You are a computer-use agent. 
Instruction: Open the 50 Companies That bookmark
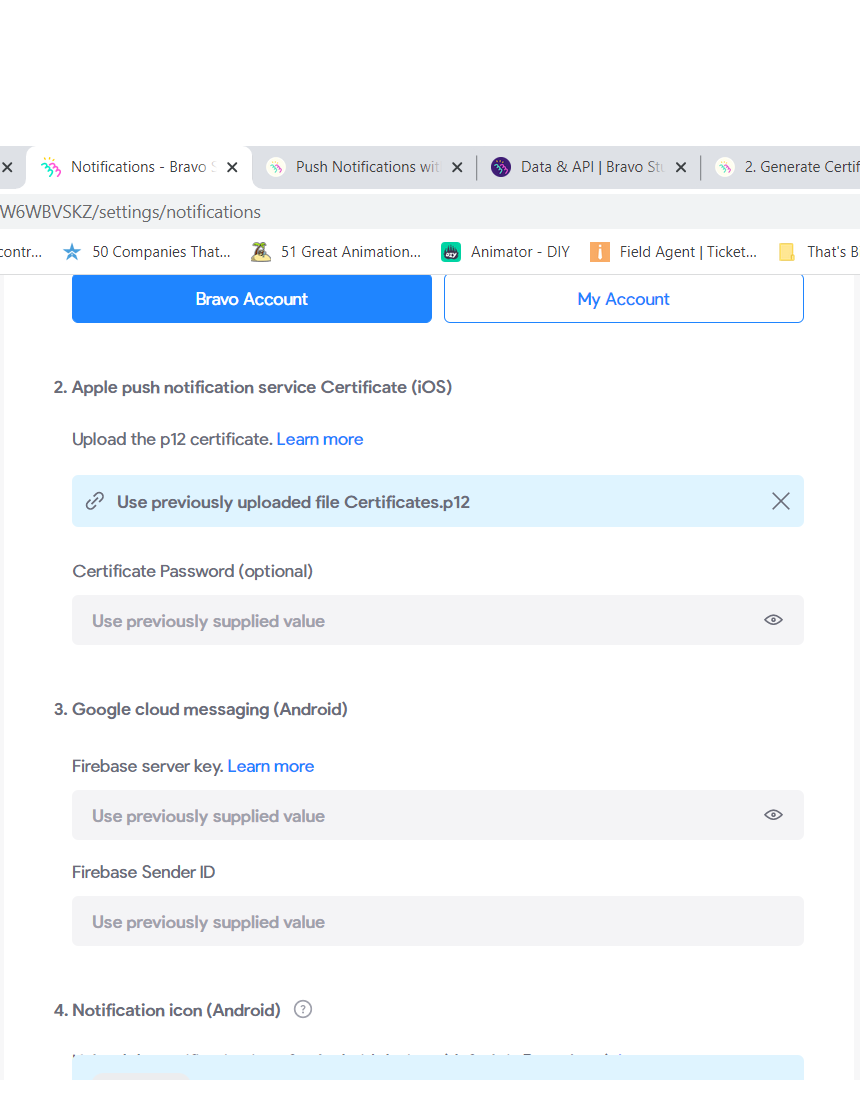pos(147,252)
